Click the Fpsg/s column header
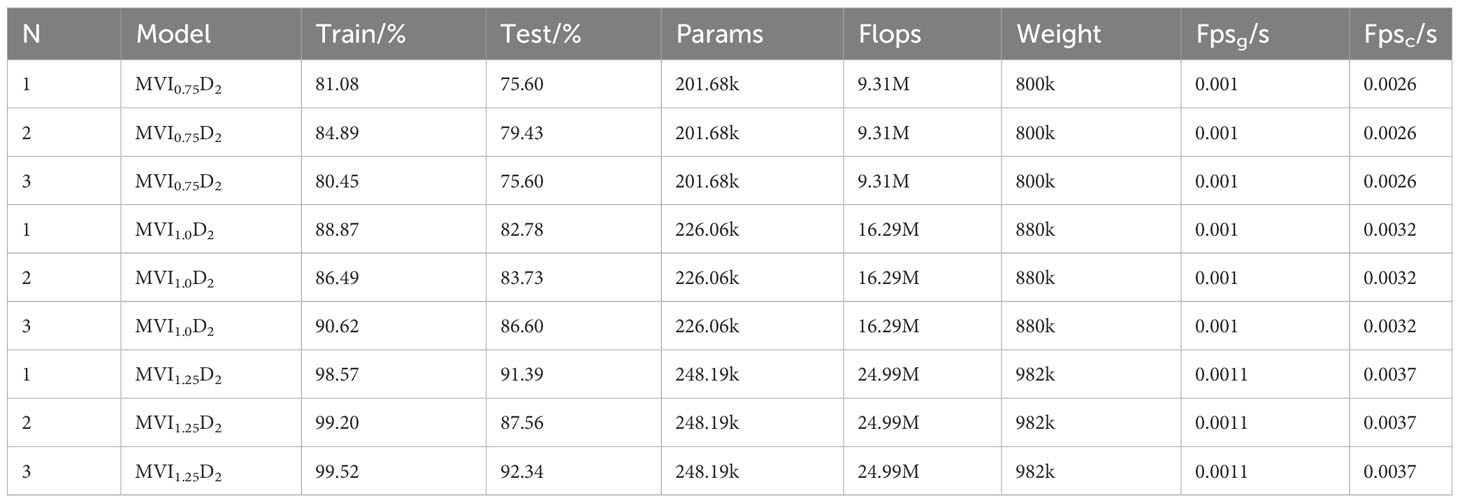This screenshot has width=1460, height=503. (x=1265, y=34)
